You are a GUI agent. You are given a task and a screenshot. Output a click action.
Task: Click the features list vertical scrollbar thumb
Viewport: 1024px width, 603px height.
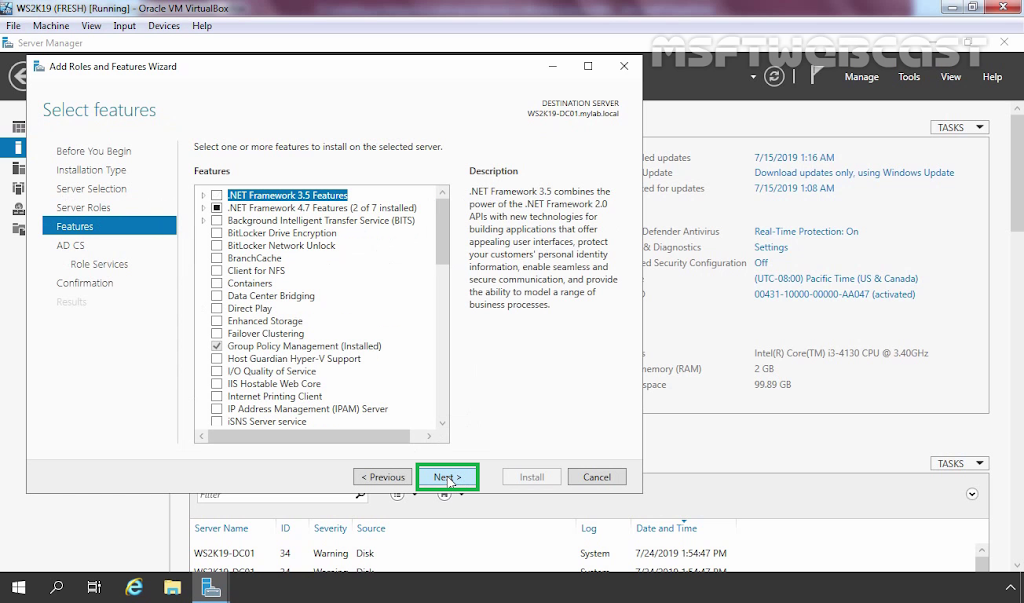443,231
